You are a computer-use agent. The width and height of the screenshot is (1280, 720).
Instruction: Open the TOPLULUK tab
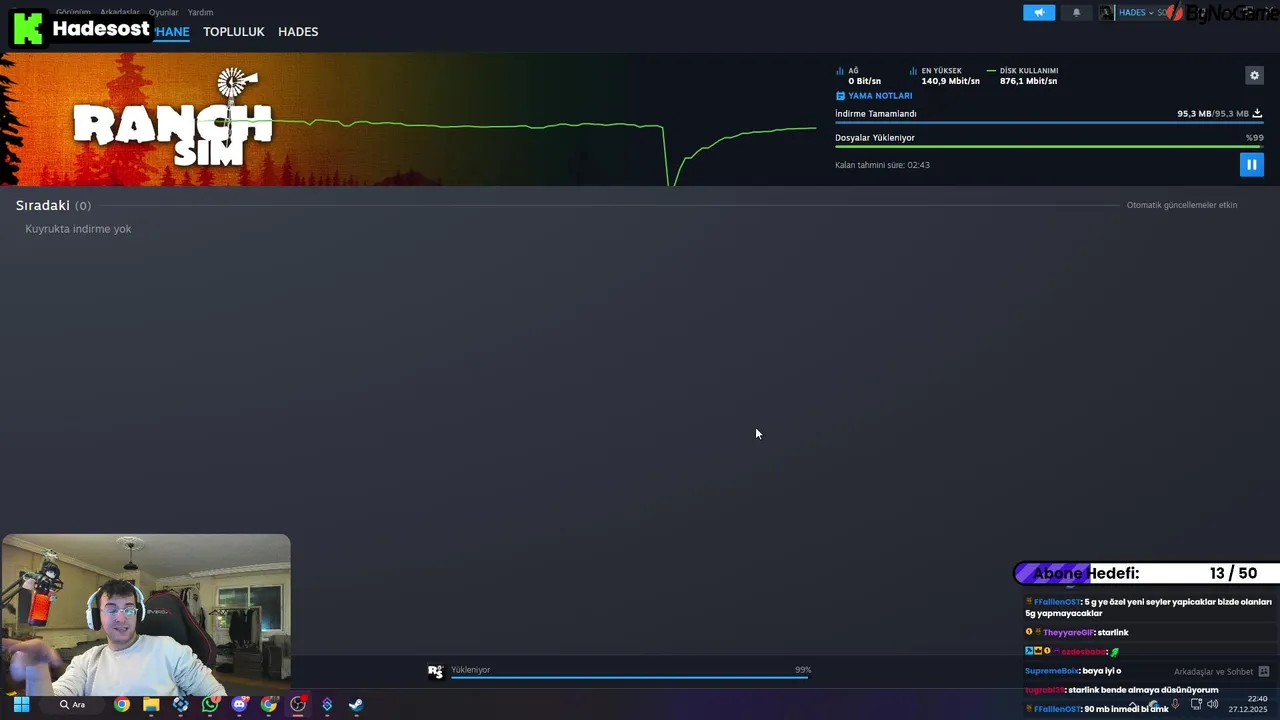[x=234, y=32]
